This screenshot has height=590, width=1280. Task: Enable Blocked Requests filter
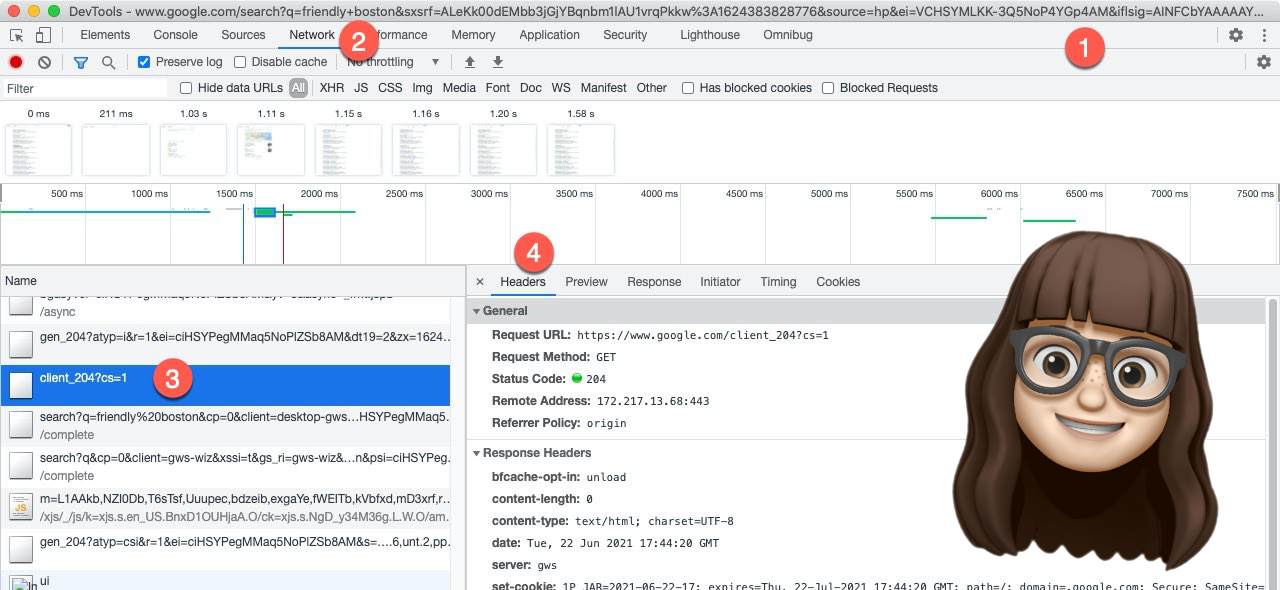pyautogui.click(x=828, y=88)
